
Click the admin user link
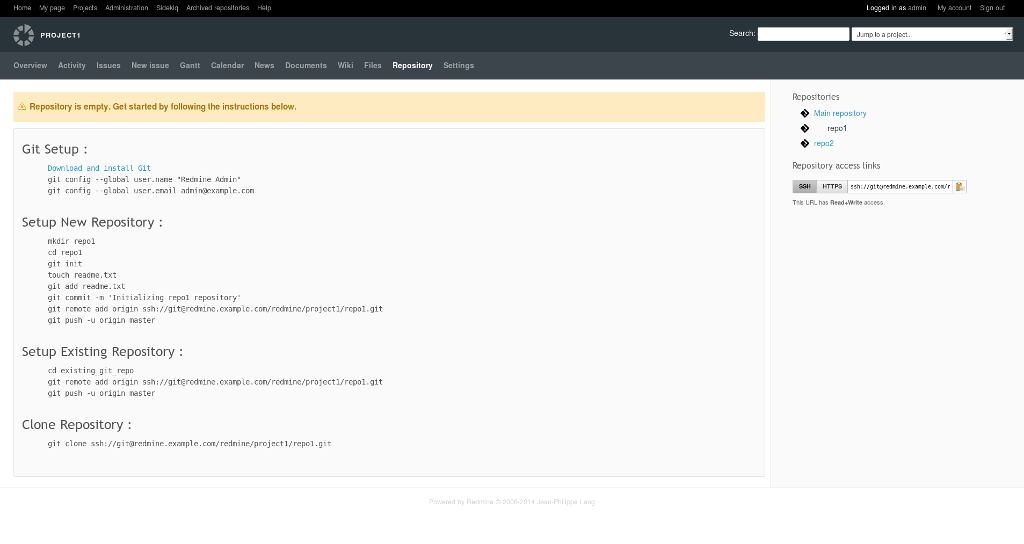tap(917, 8)
